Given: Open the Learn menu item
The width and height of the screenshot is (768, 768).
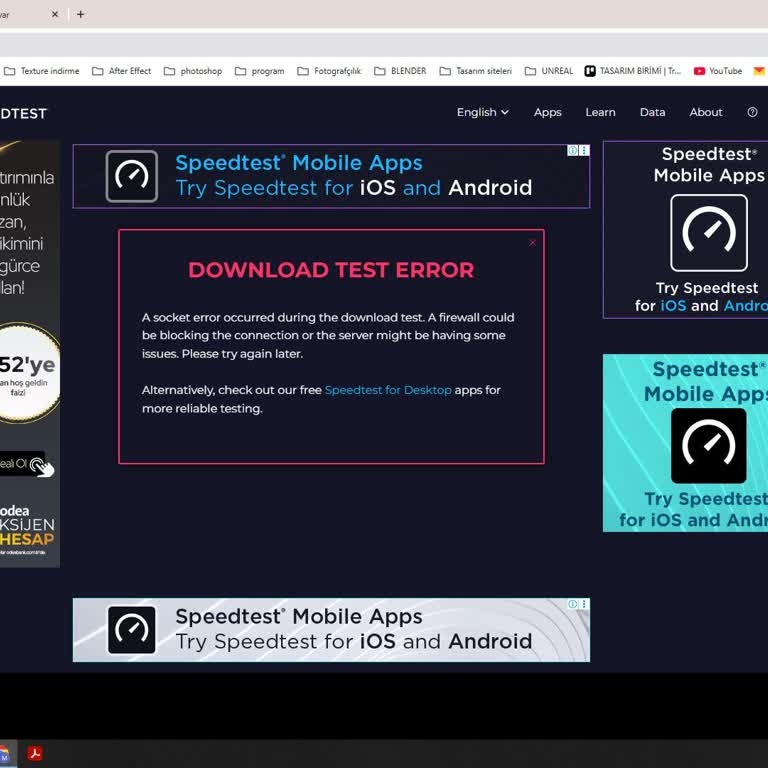Looking at the screenshot, I should 600,112.
